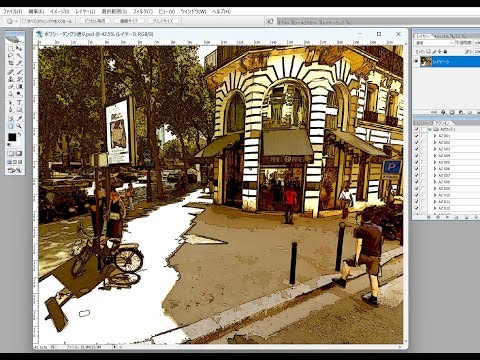Image resolution: width=480 pixels, height=360 pixels.
Task: Open the ウィンドウ (Window) menu
Action: tap(193, 11)
